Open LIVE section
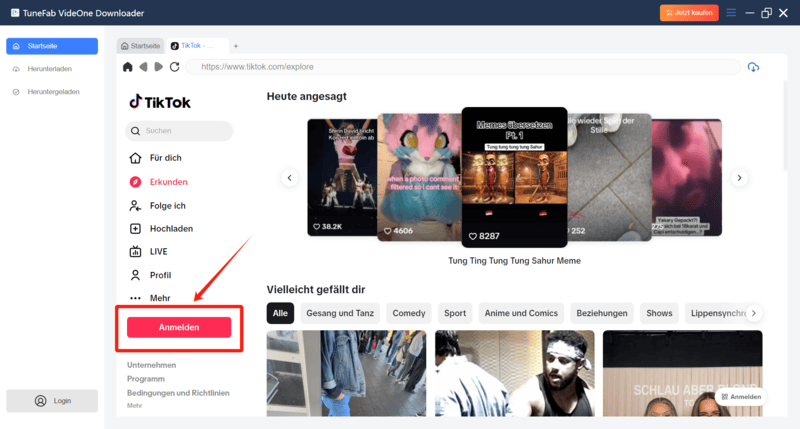The image size is (800, 429). click(x=148, y=251)
